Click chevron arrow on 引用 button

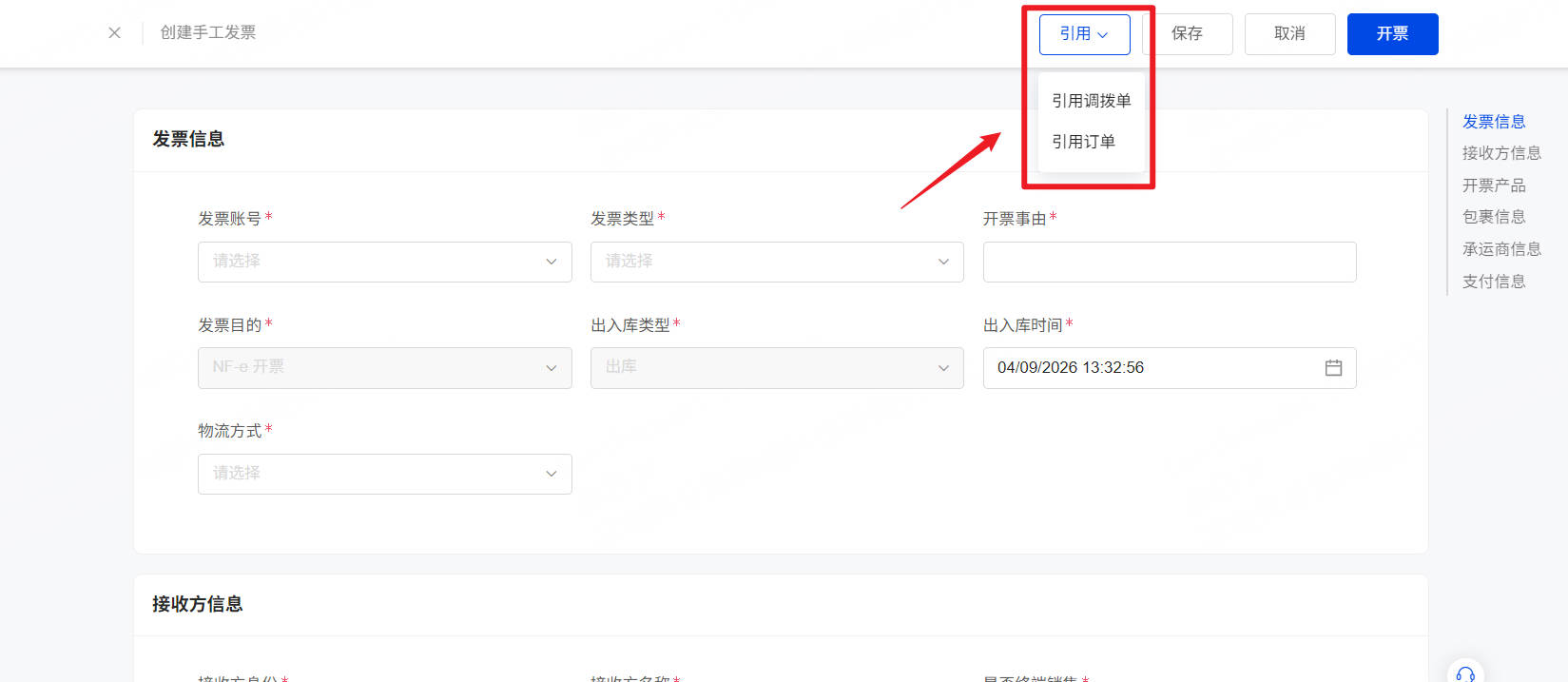pyautogui.click(x=1103, y=34)
